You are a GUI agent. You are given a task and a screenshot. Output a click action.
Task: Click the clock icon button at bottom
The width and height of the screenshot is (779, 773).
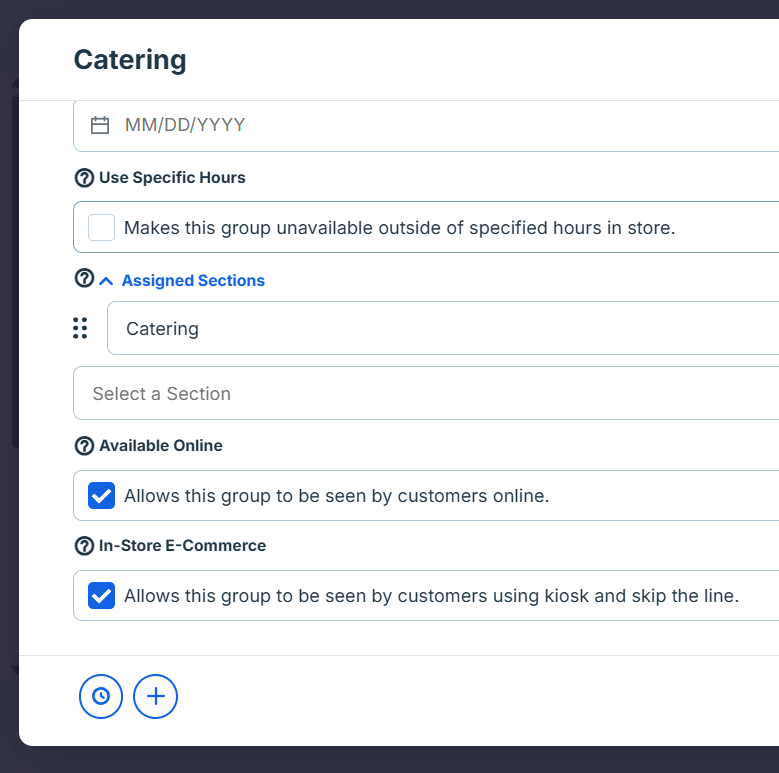pos(101,696)
